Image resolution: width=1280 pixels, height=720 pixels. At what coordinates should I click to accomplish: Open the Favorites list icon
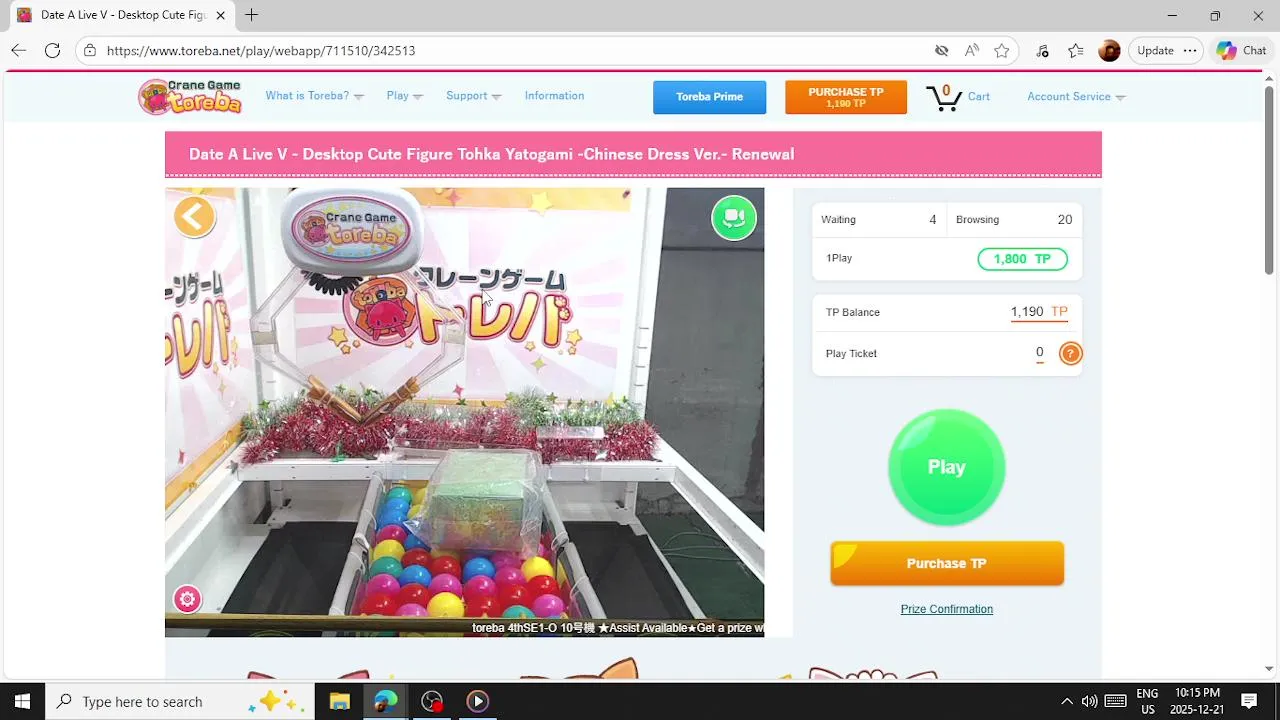point(1075,50)
